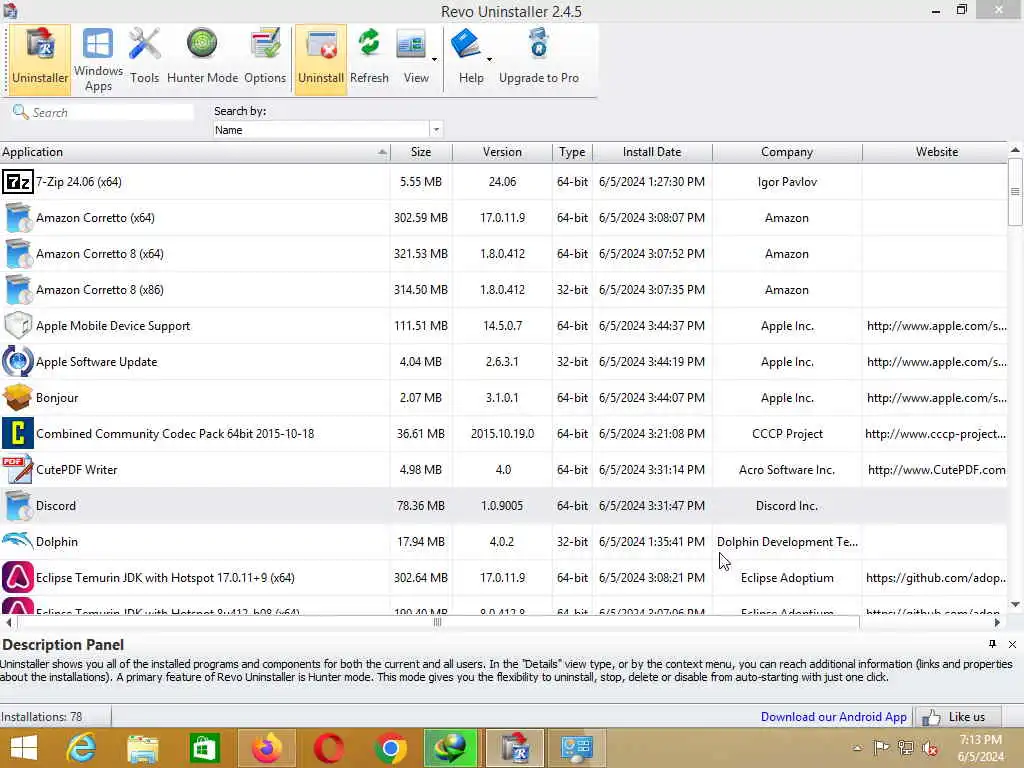This screenshot has width=1024, height=768.
Task: Activate Hunter Mode
Action: point(202,59)
